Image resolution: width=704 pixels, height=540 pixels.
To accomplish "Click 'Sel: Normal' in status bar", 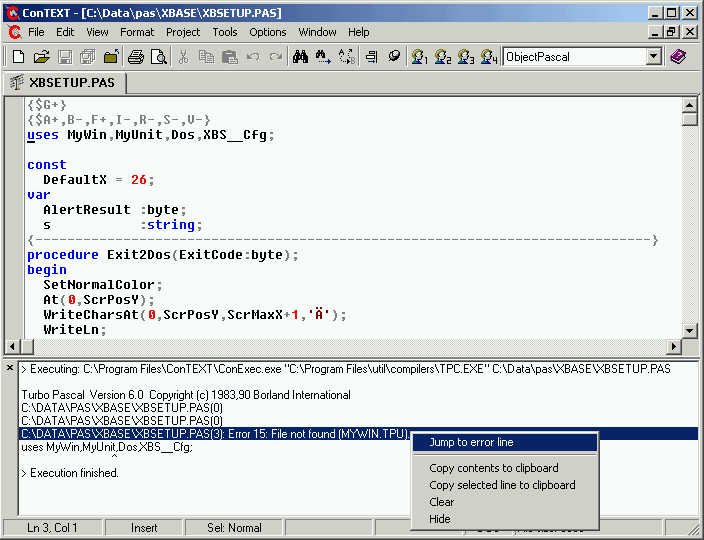I will tap(234, 528).
